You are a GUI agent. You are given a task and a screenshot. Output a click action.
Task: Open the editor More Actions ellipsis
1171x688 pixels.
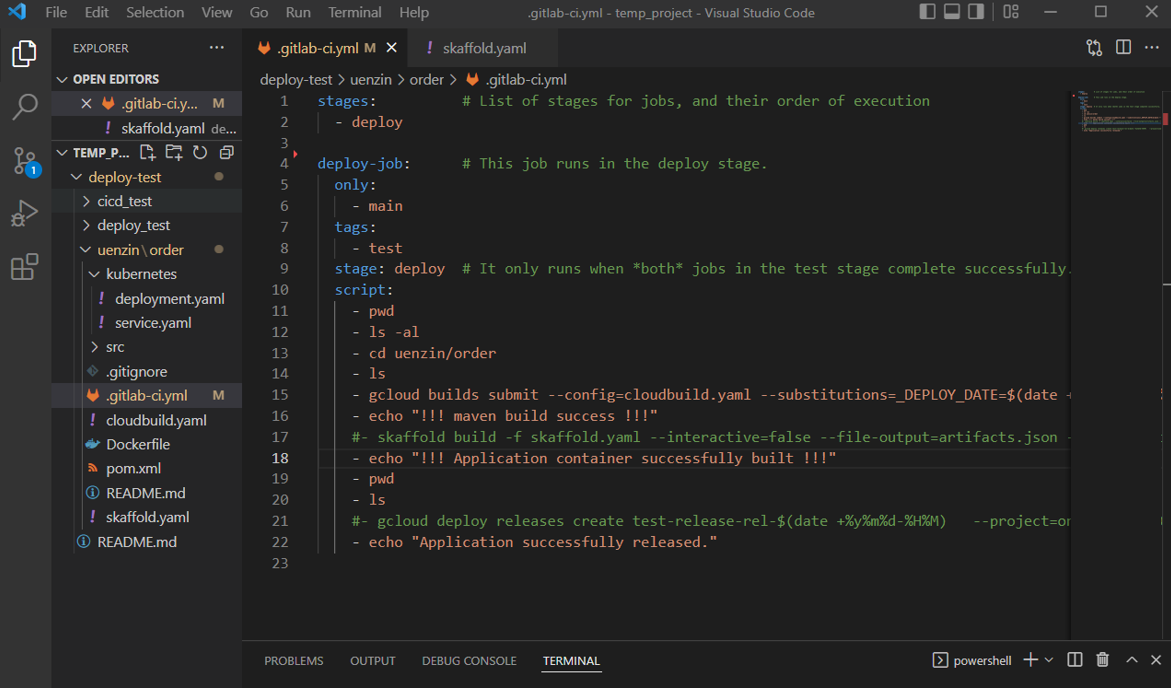(x=1152, y=47)
